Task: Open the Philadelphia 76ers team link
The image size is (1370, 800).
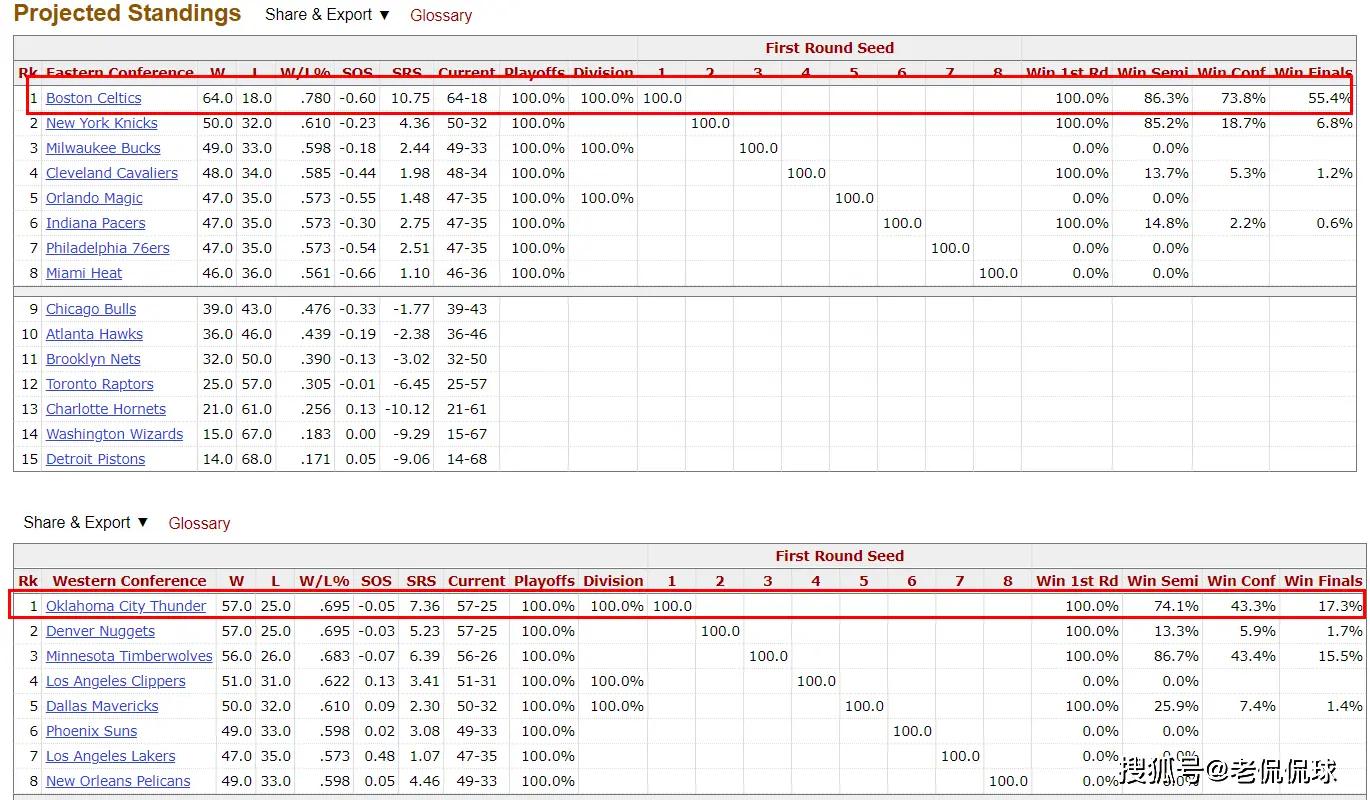Action: 108,248
